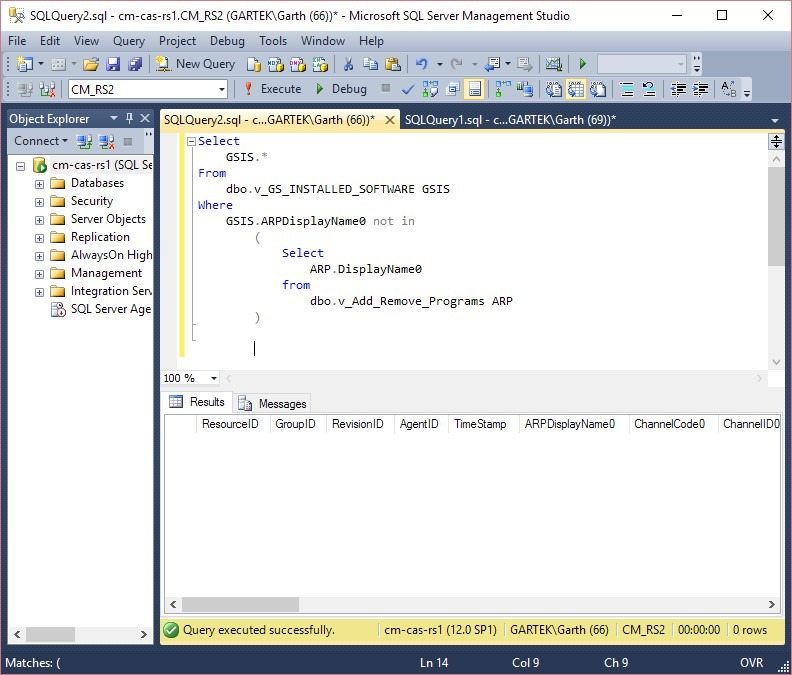Image resolution: width=792 pixels, height=675 pixels.
Task: Display Estimated Execution Plan icon
Action: (430, 89)
